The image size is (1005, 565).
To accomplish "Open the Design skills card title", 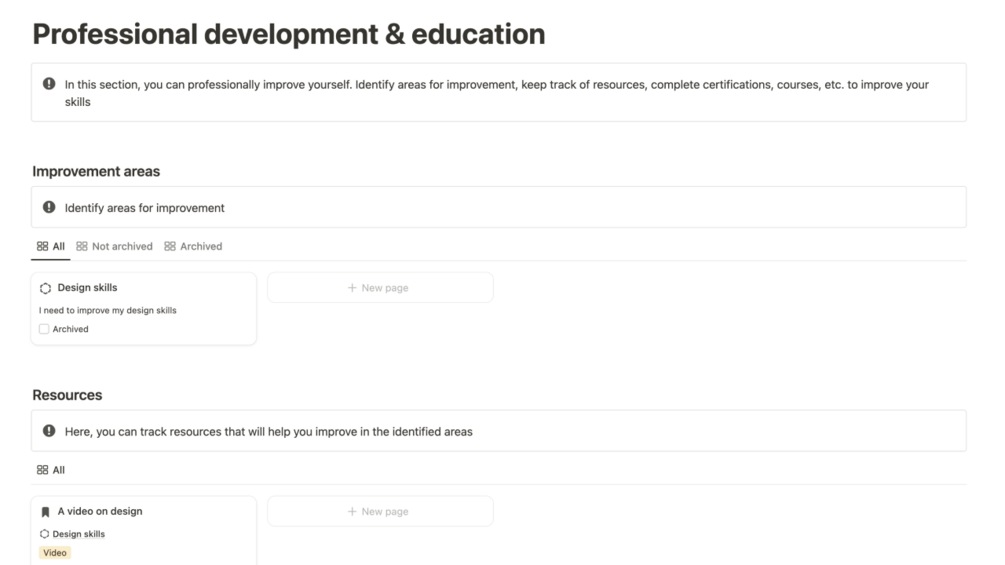I will tap(87, 288).
